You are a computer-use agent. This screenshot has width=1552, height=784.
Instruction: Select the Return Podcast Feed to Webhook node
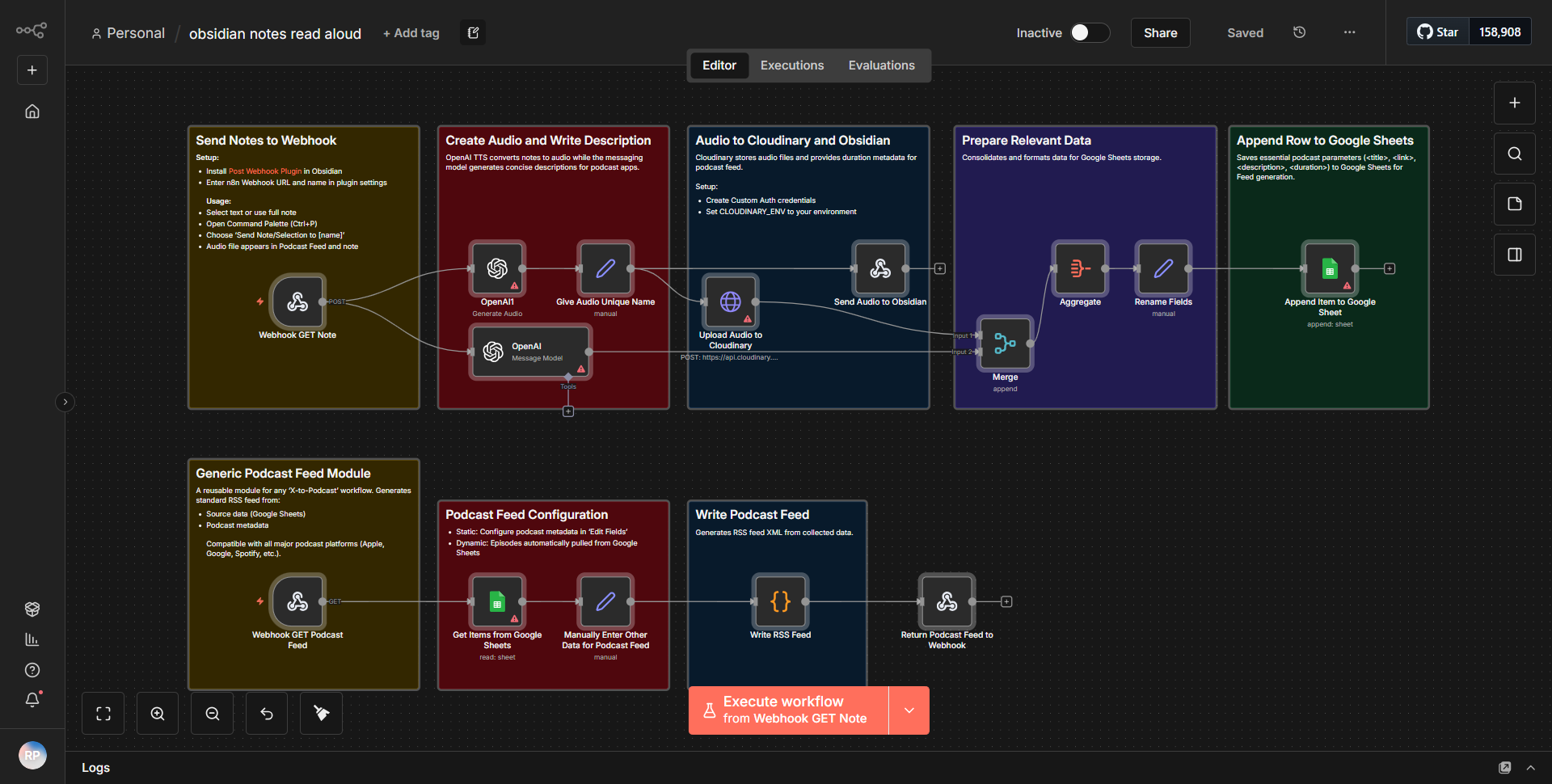point(947,601)
